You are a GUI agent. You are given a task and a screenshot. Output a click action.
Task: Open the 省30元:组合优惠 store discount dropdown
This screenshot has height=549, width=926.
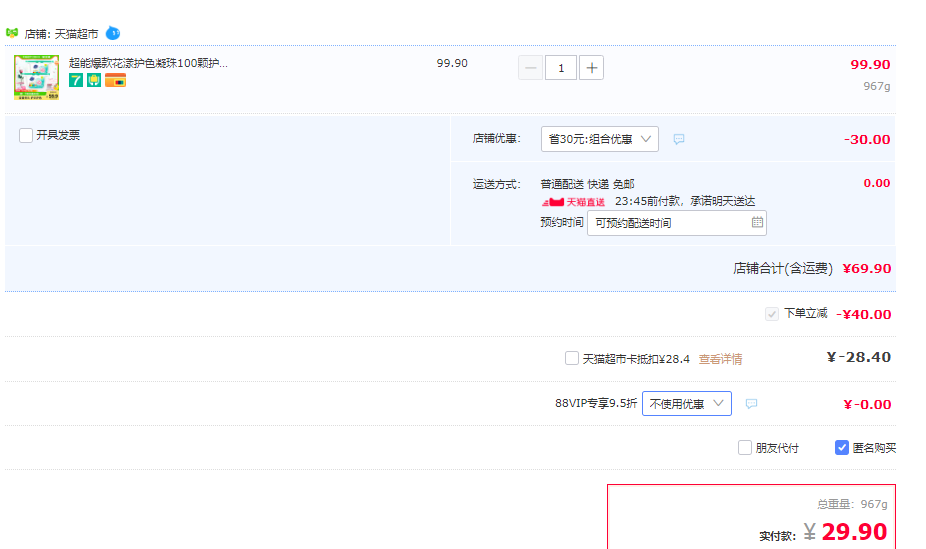[600, 139]
